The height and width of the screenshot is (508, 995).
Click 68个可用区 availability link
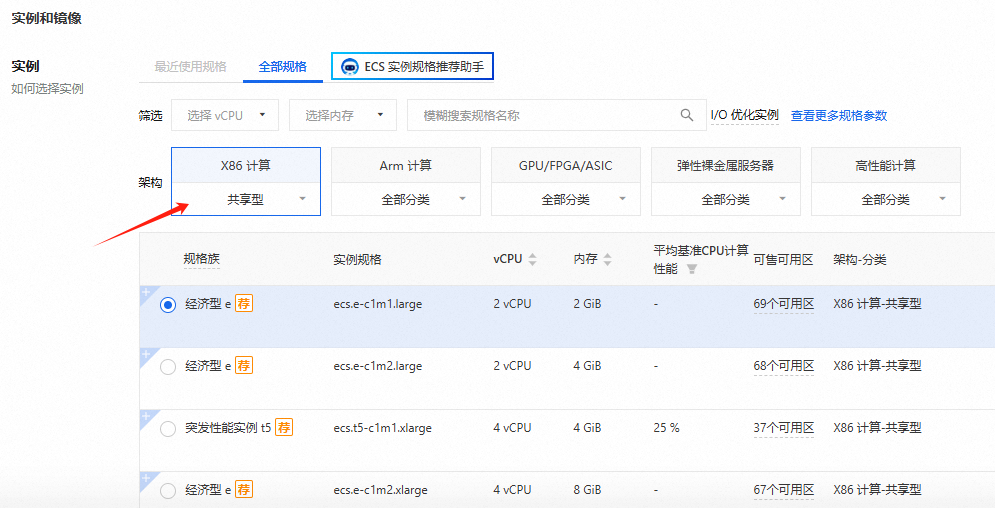click(x=784, y=365)
